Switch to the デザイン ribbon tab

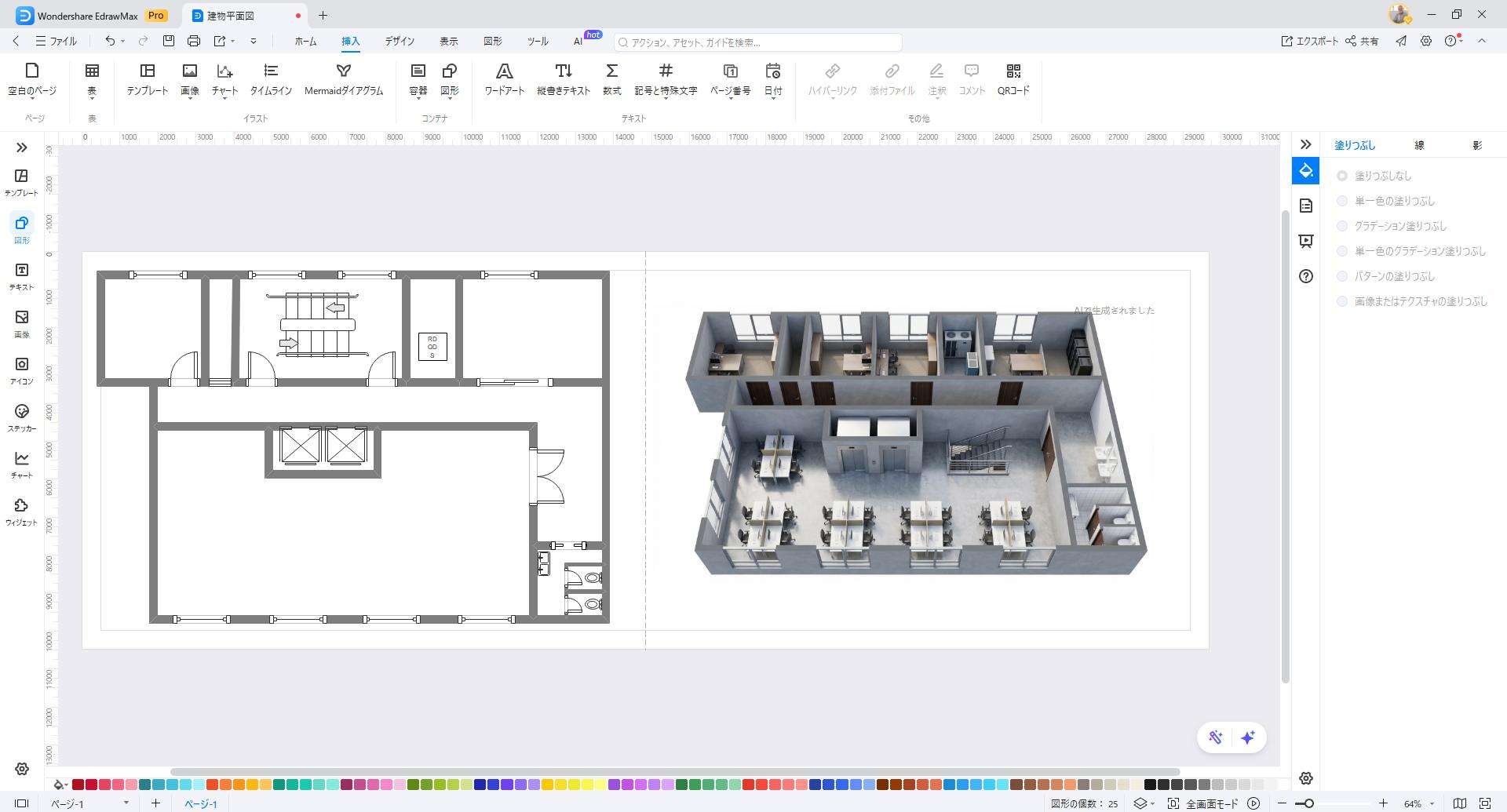pos(400,42)
